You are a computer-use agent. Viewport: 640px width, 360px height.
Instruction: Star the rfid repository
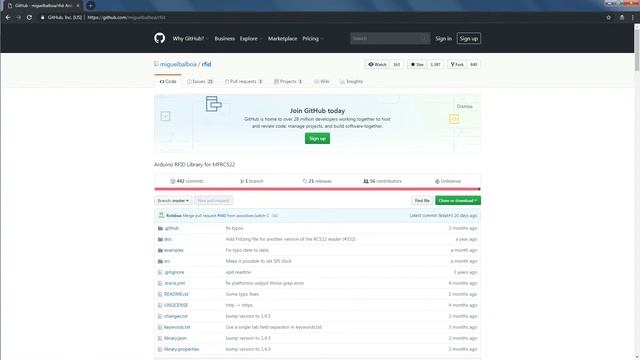(x=416, y=64)
